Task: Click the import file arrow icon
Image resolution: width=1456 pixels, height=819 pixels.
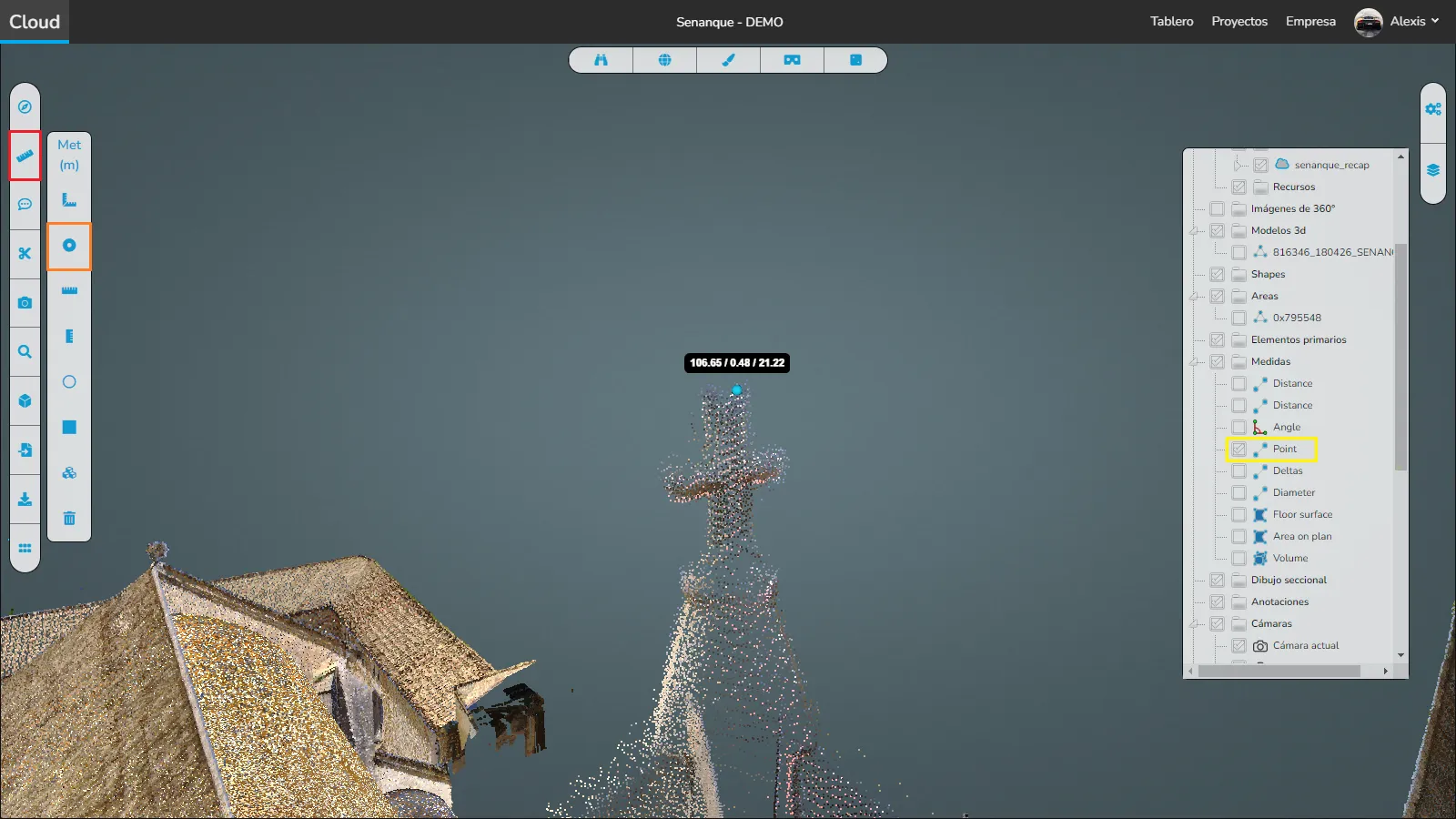Action: coord(25,450)
